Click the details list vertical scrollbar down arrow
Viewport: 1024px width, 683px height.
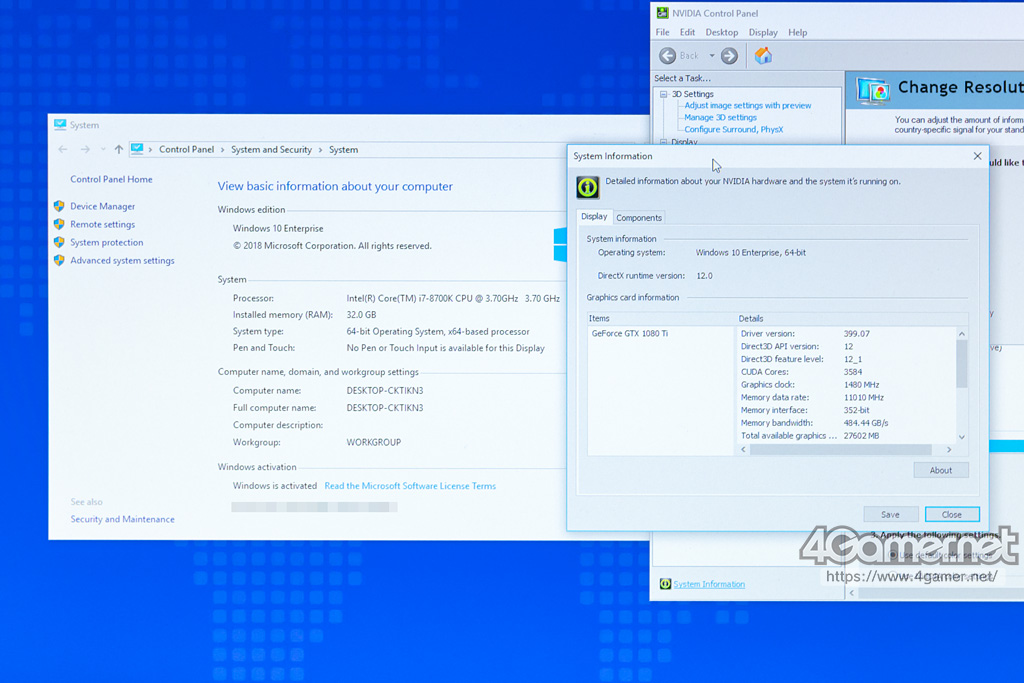click(x=962, y=437)
